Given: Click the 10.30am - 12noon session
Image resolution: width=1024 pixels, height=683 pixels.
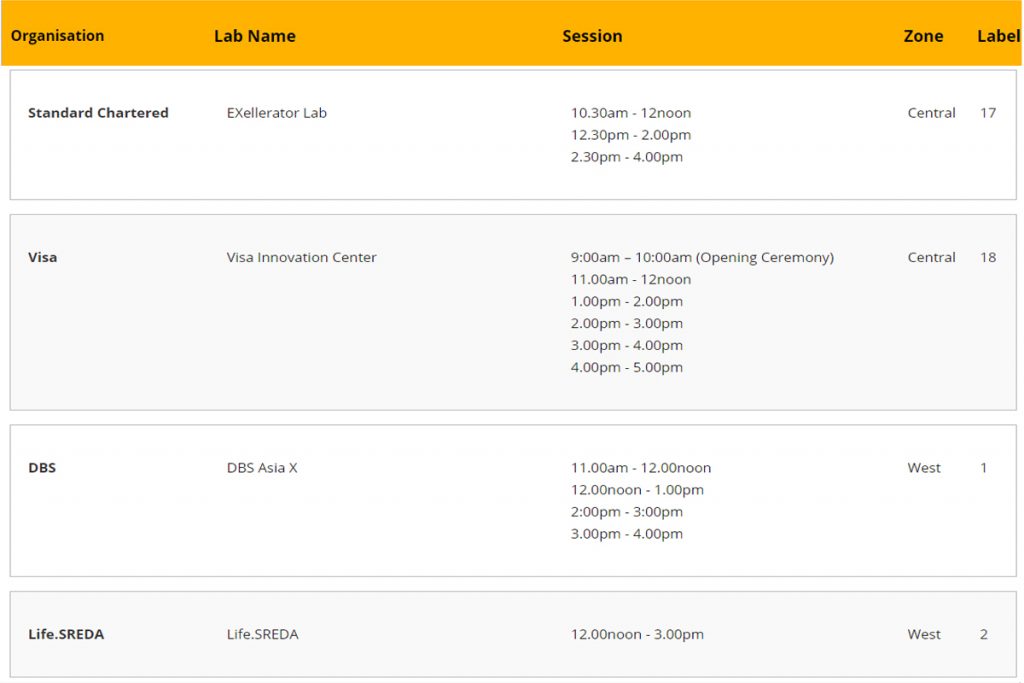Looking at the screenshot, I should (x=631, y=113).
